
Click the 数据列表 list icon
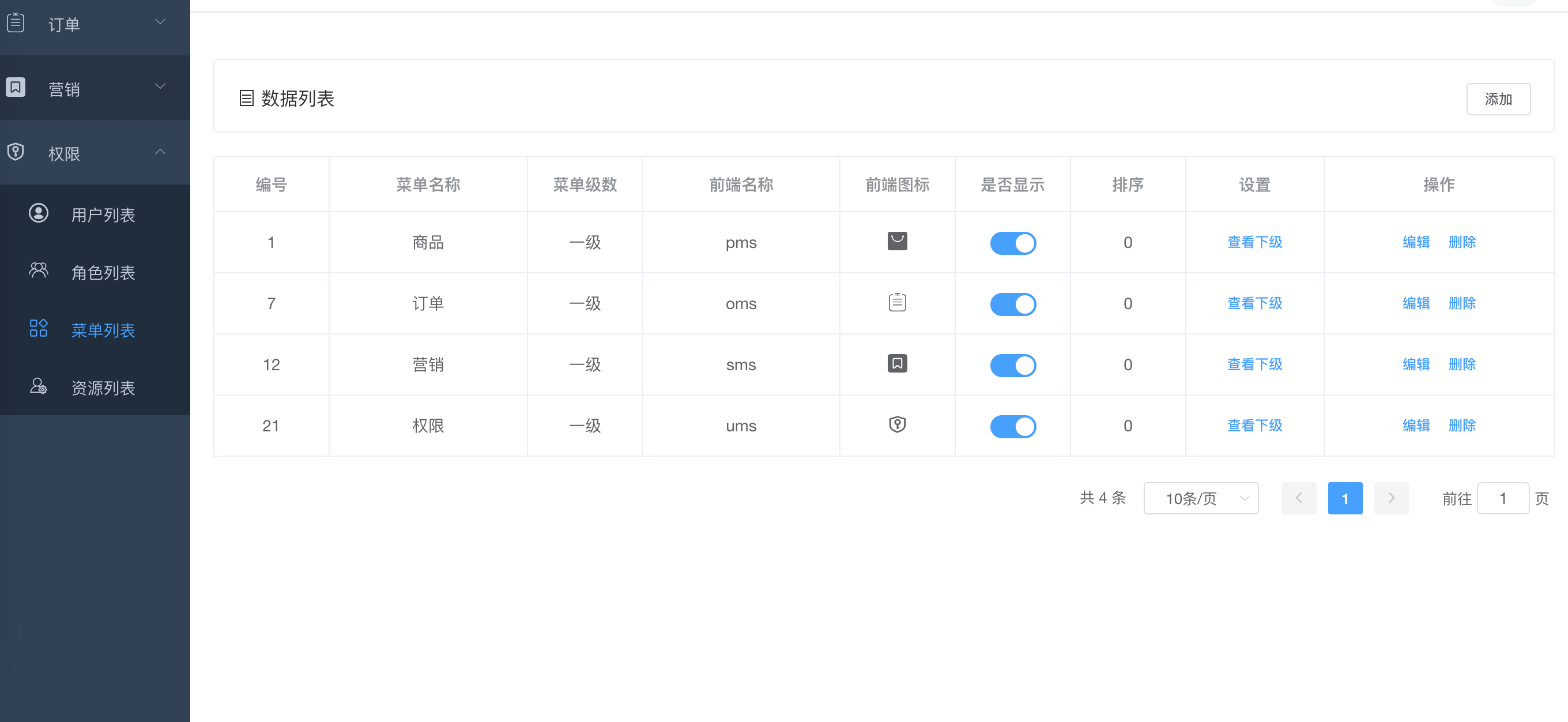coord(247,98)
